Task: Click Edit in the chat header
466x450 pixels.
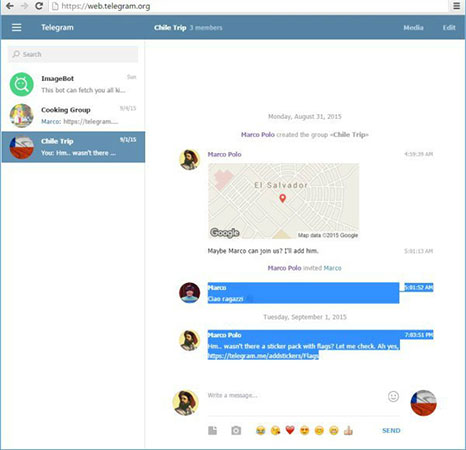Action: pos(449,28)
